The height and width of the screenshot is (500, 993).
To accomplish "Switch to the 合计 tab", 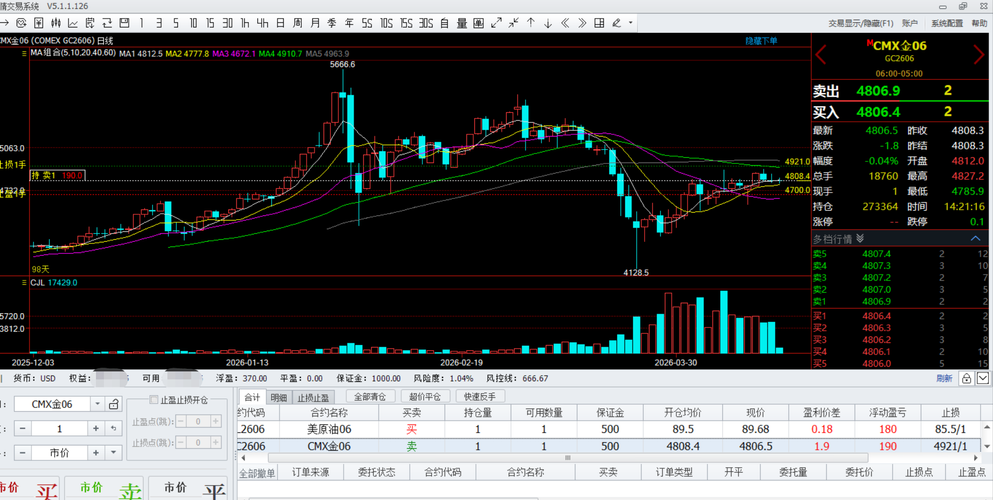I will click(252, 397).
